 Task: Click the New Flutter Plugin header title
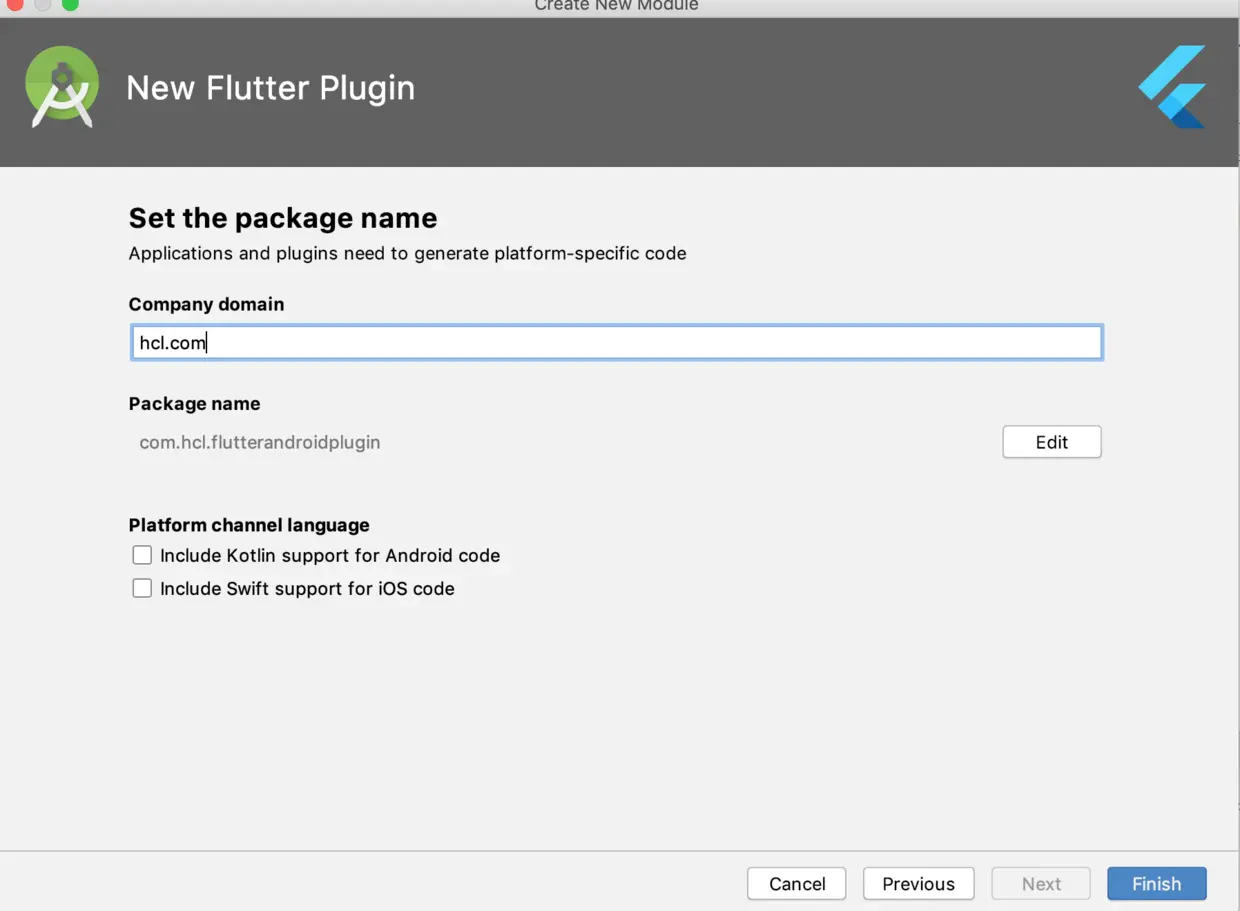270,88
